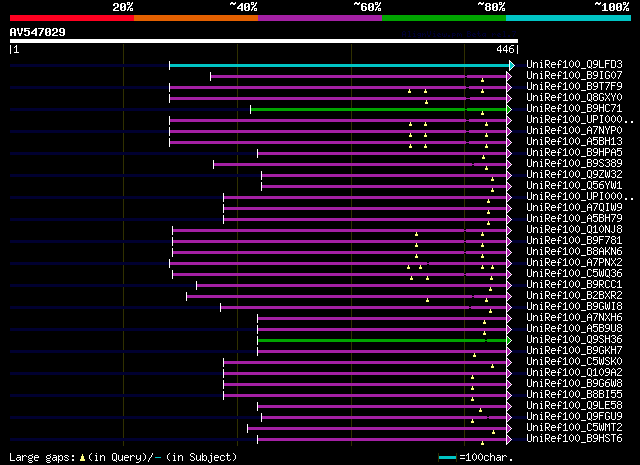Open hit UniRef100_B9HPA5

point(574,153)
